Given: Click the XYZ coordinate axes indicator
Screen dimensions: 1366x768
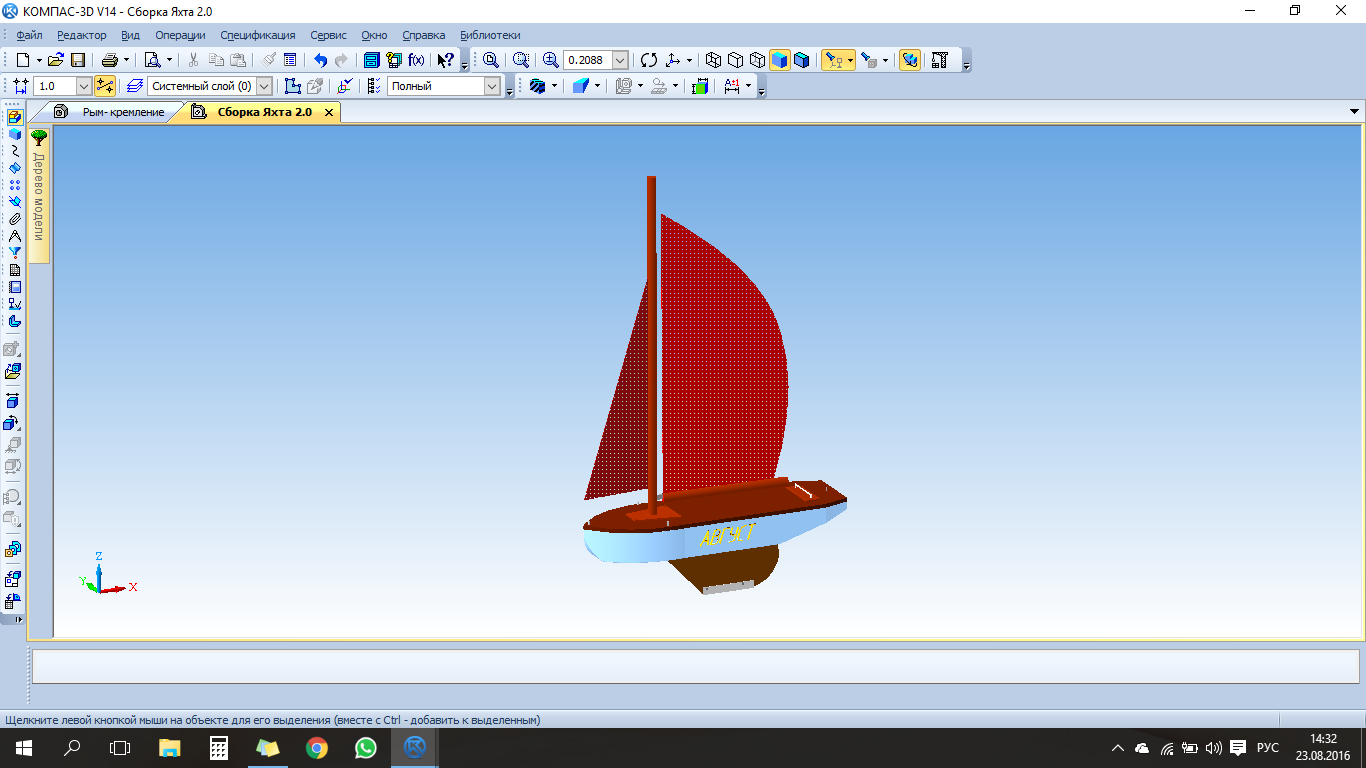Looking at the screenshot, I should (107, 575).
